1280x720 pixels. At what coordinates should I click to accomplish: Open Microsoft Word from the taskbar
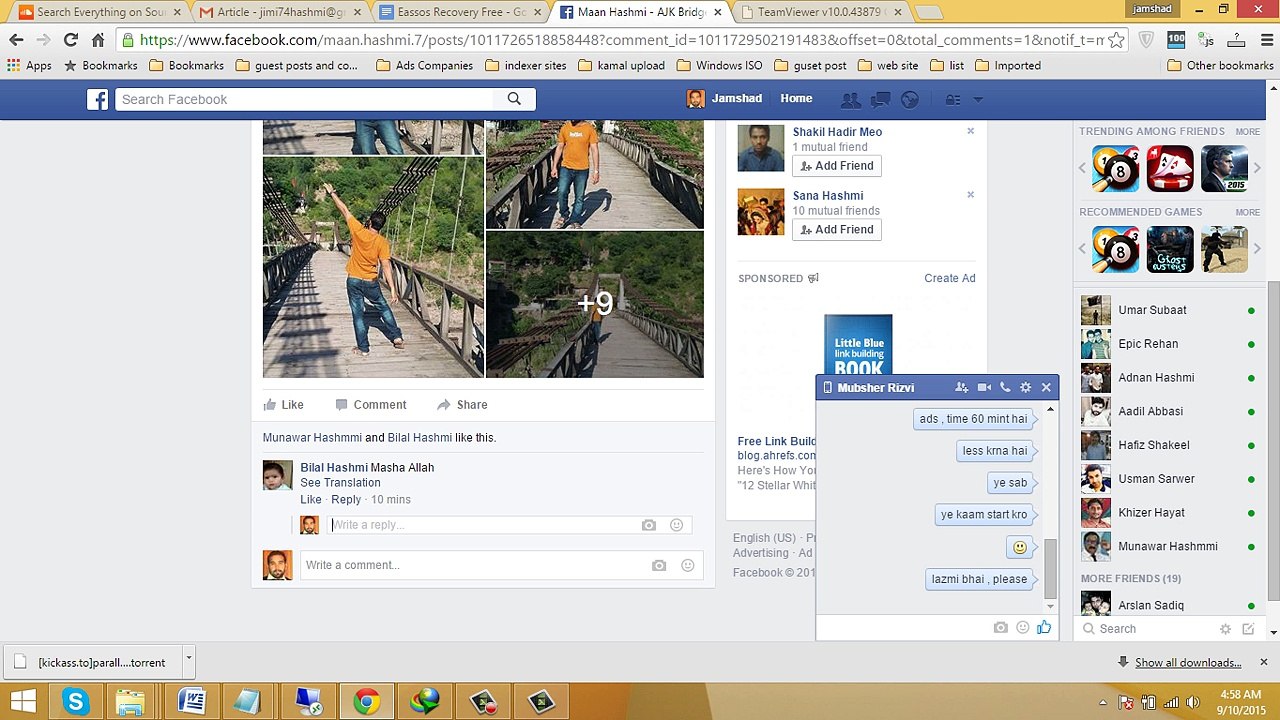[x=191, y=702]
